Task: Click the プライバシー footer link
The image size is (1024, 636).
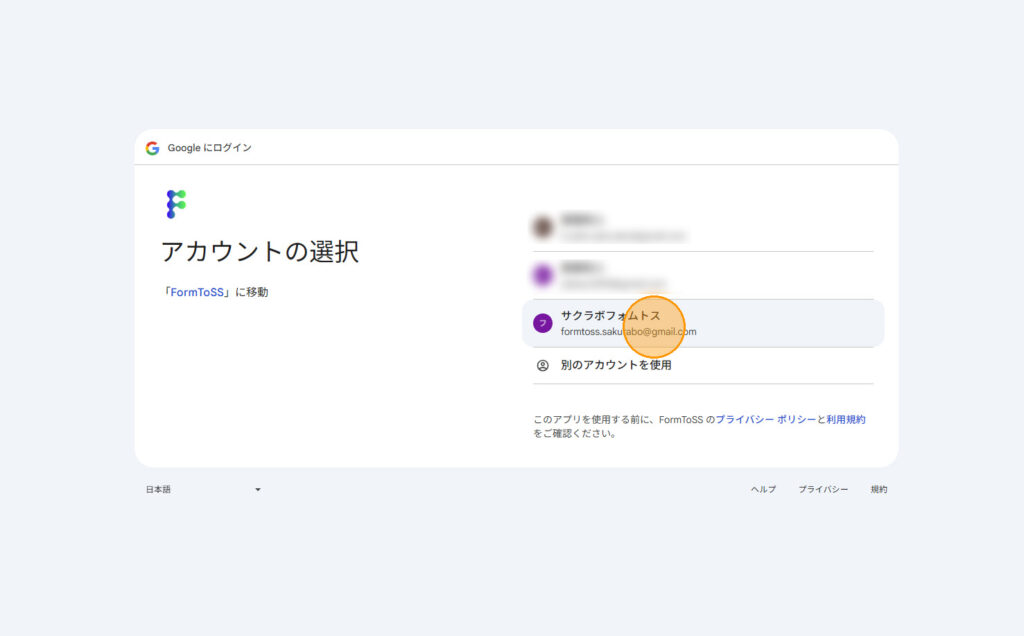Action: (823, 489)
